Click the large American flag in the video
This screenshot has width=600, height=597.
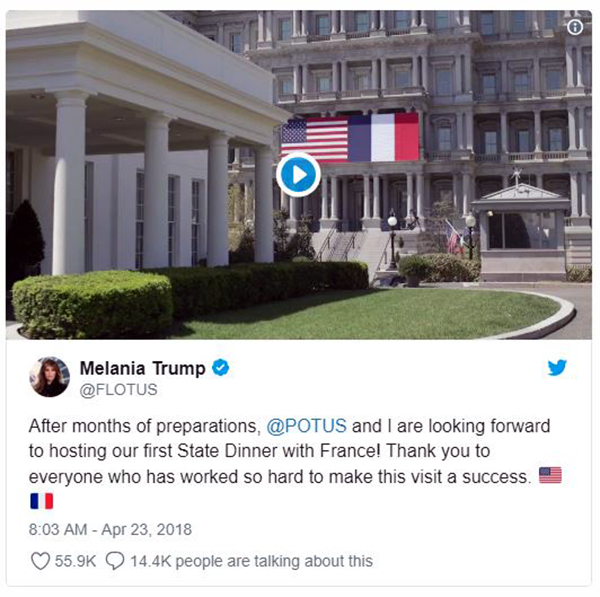(315, 139)
